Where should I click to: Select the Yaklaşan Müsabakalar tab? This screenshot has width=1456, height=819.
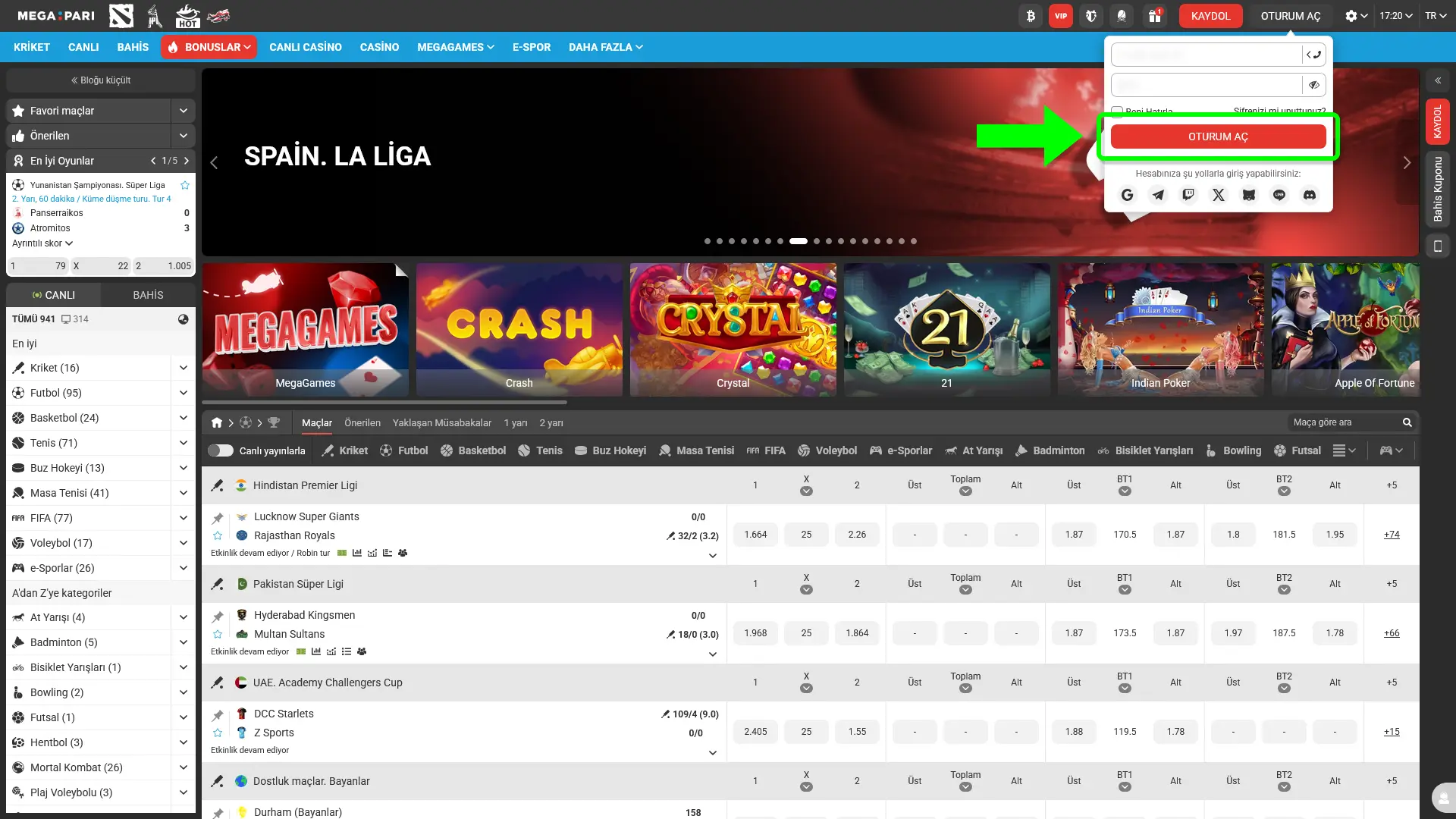[x=442, y=423]
